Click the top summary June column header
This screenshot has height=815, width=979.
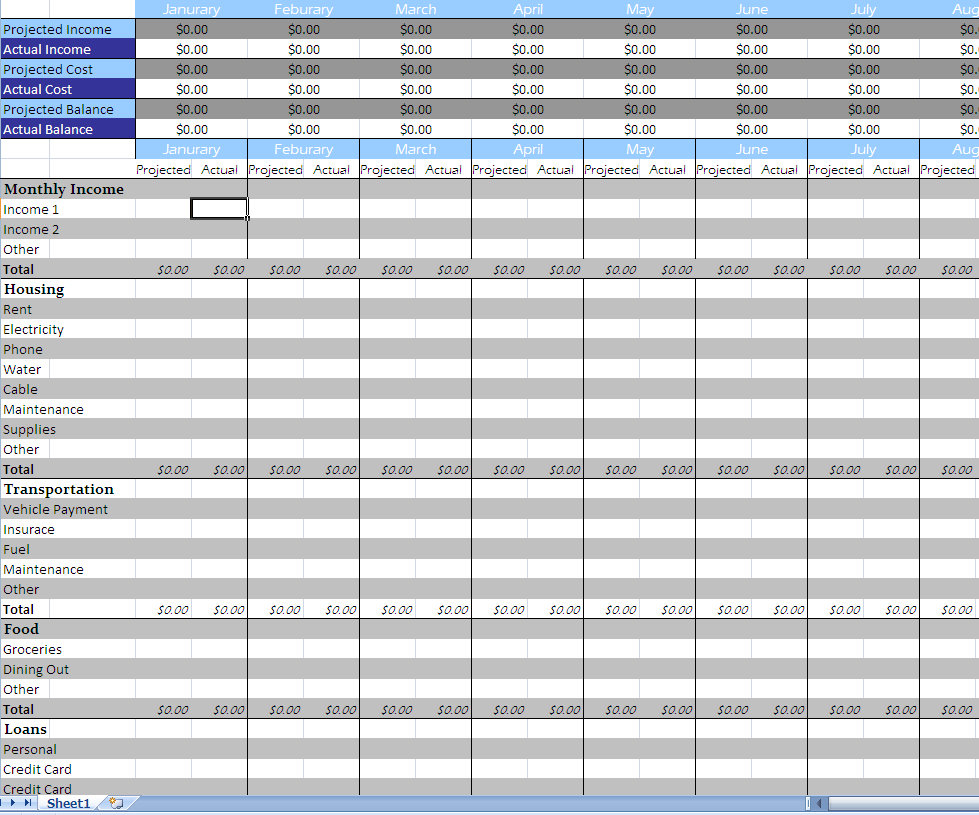pos(752,9)
